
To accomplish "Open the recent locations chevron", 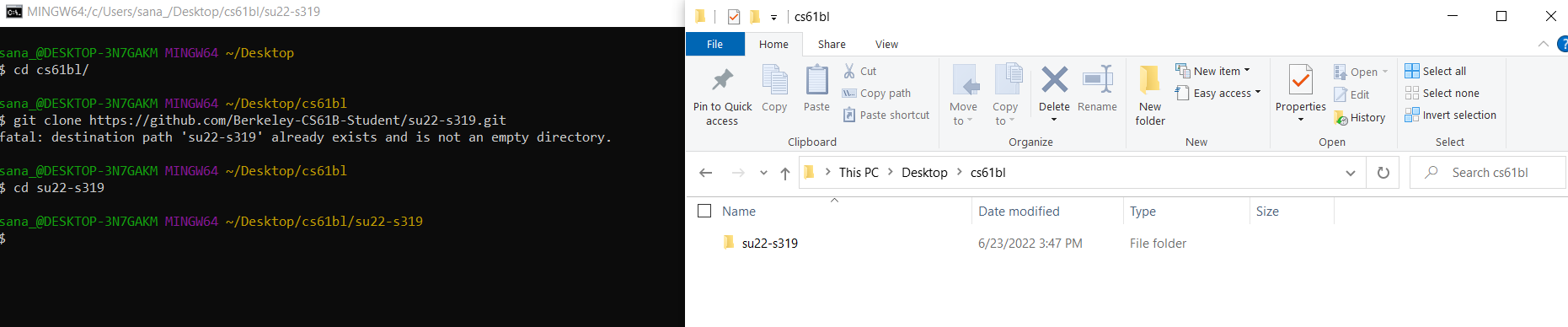I will tap(763, 173).
